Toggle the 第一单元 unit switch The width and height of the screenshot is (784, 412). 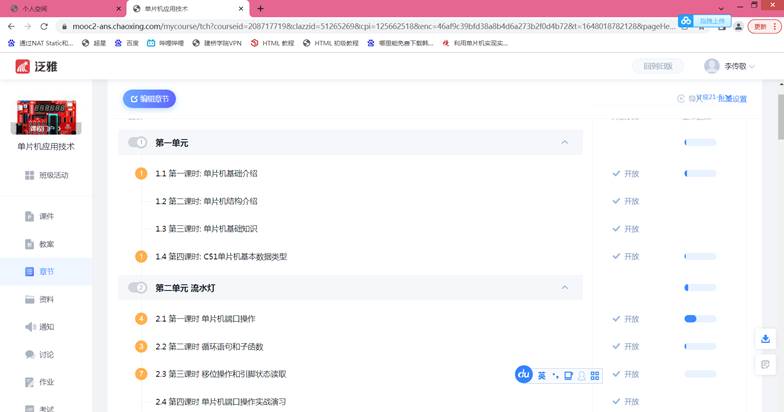(x=137, y=142)
